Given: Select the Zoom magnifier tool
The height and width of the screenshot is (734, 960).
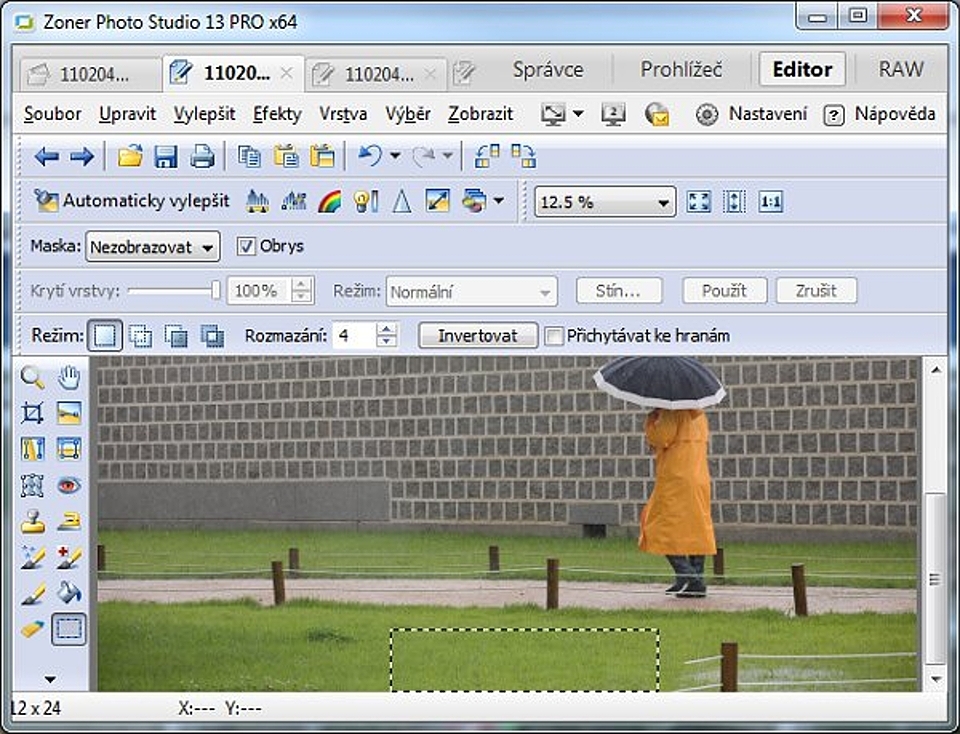Looking at the screenshot, I should point(33,377).
